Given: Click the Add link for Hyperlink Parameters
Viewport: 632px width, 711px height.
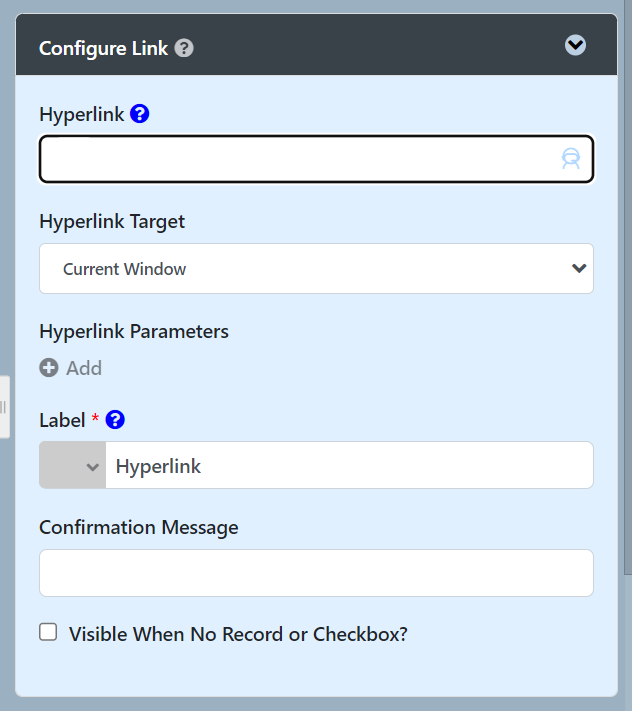Looking at the screenshot, I should click(84, 368).
